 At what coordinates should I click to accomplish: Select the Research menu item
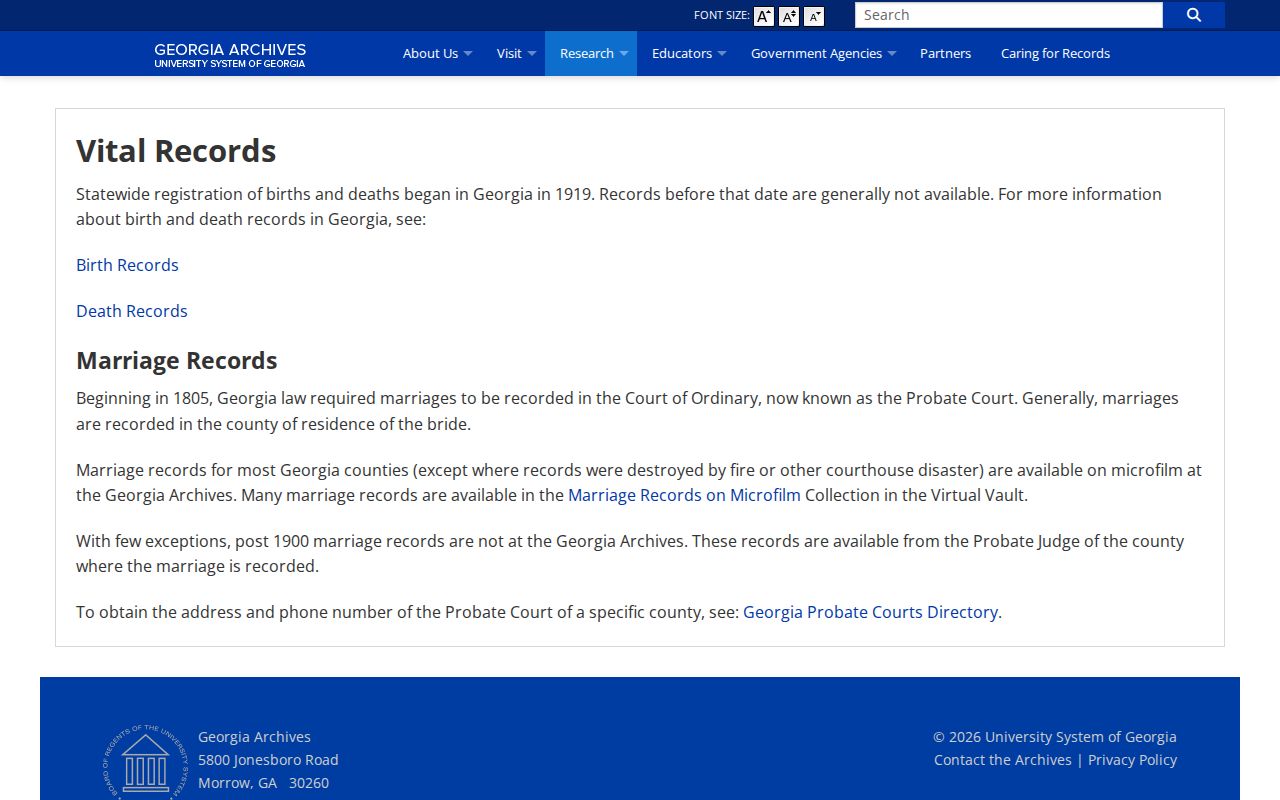[587, 54]
